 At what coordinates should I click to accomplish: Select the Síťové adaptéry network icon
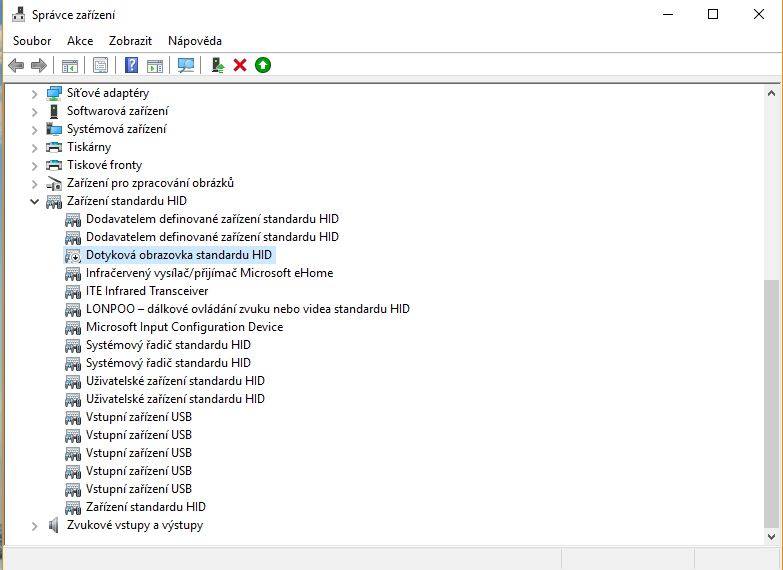[x=54, y=93]
